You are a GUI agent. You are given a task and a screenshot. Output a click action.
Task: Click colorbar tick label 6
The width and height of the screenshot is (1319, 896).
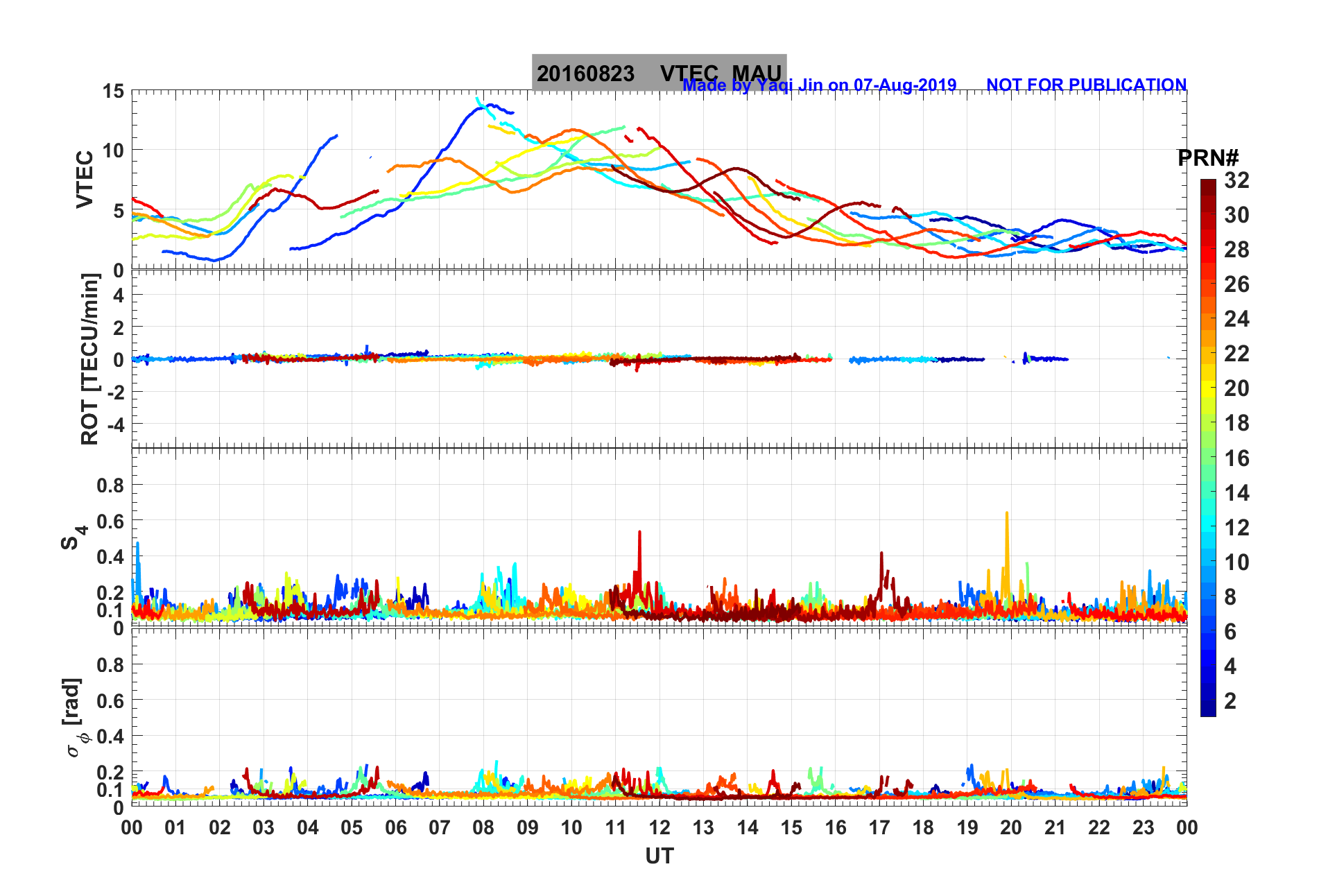tap(1230, 632)
